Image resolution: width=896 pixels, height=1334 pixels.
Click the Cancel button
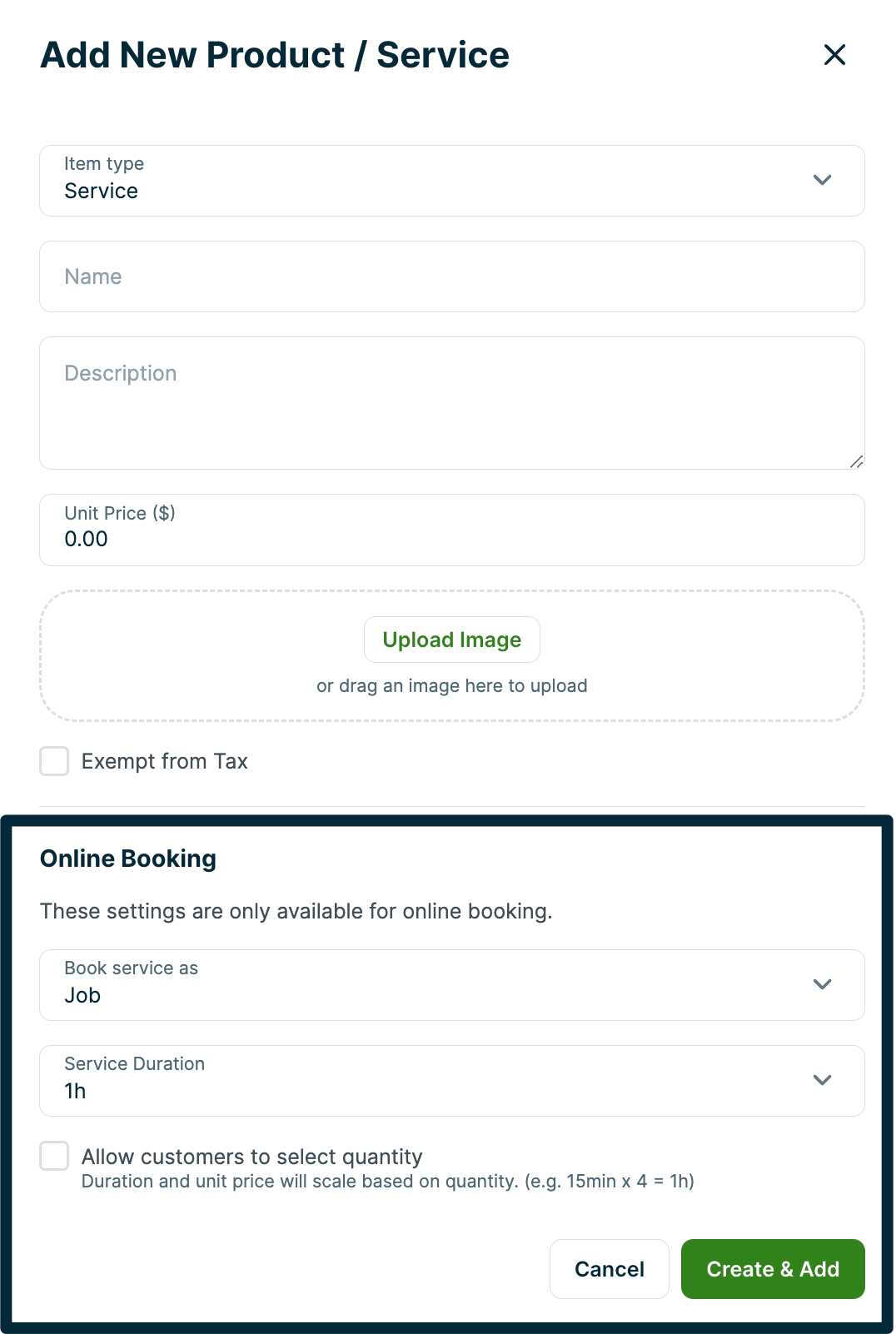point(609,1269)
